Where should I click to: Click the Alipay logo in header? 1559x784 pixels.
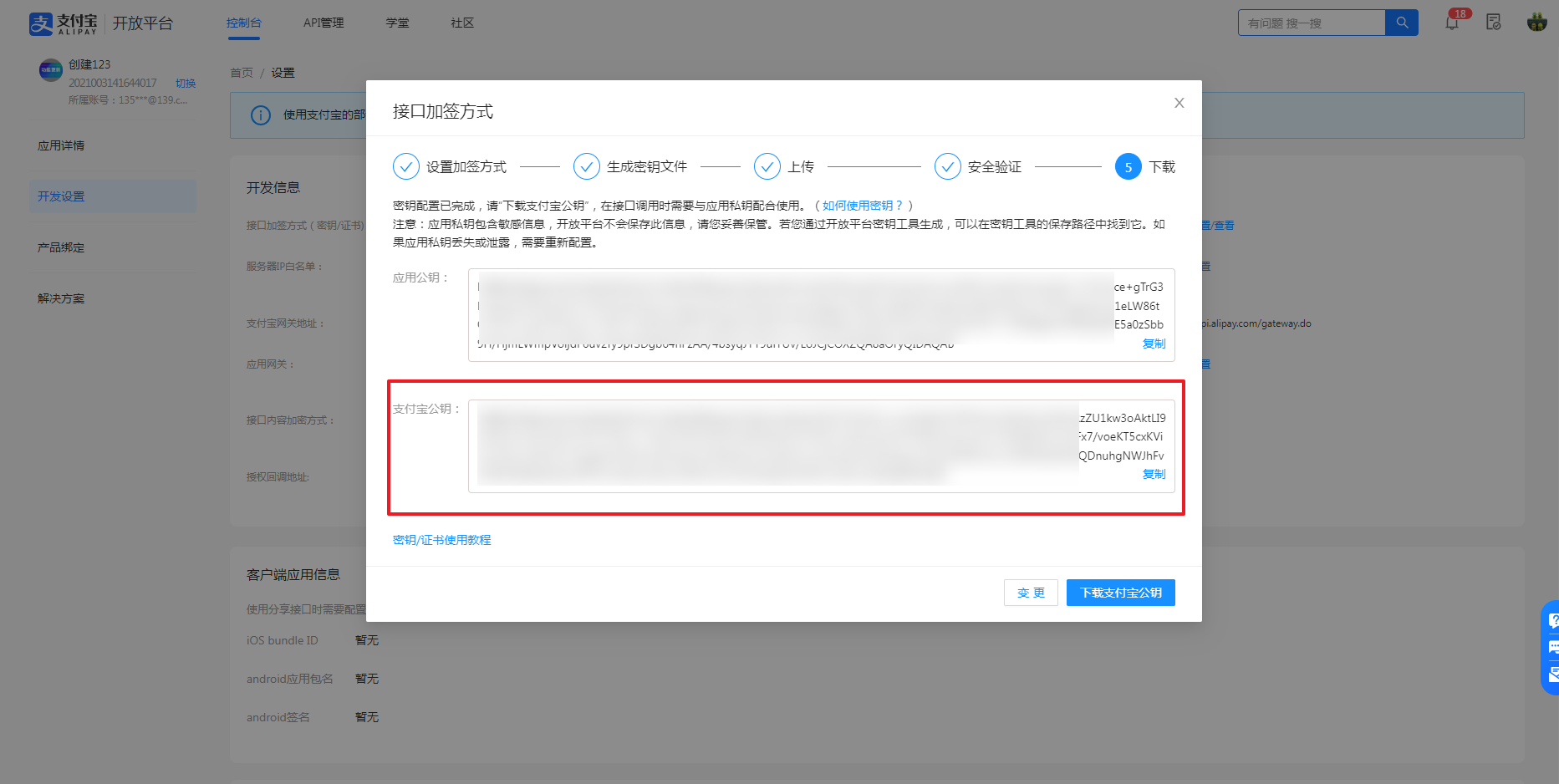64,23
